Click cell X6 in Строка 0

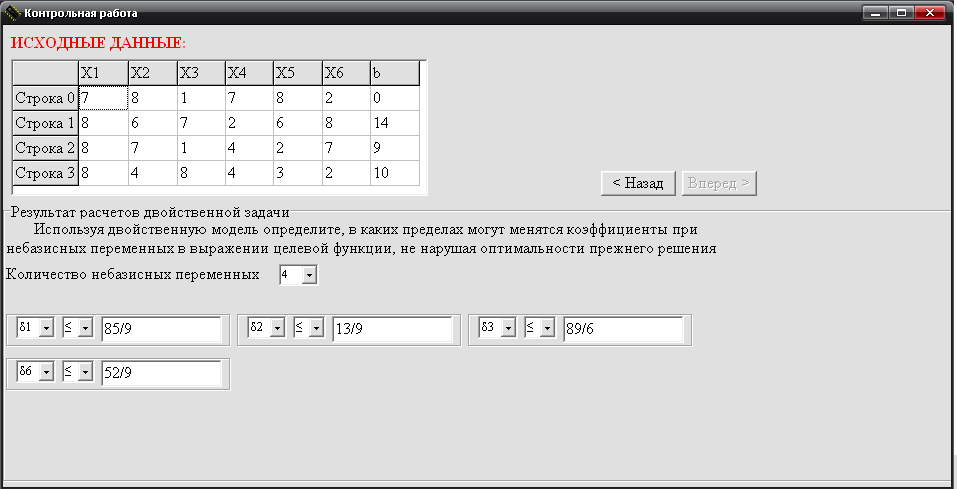pos(346,98)
